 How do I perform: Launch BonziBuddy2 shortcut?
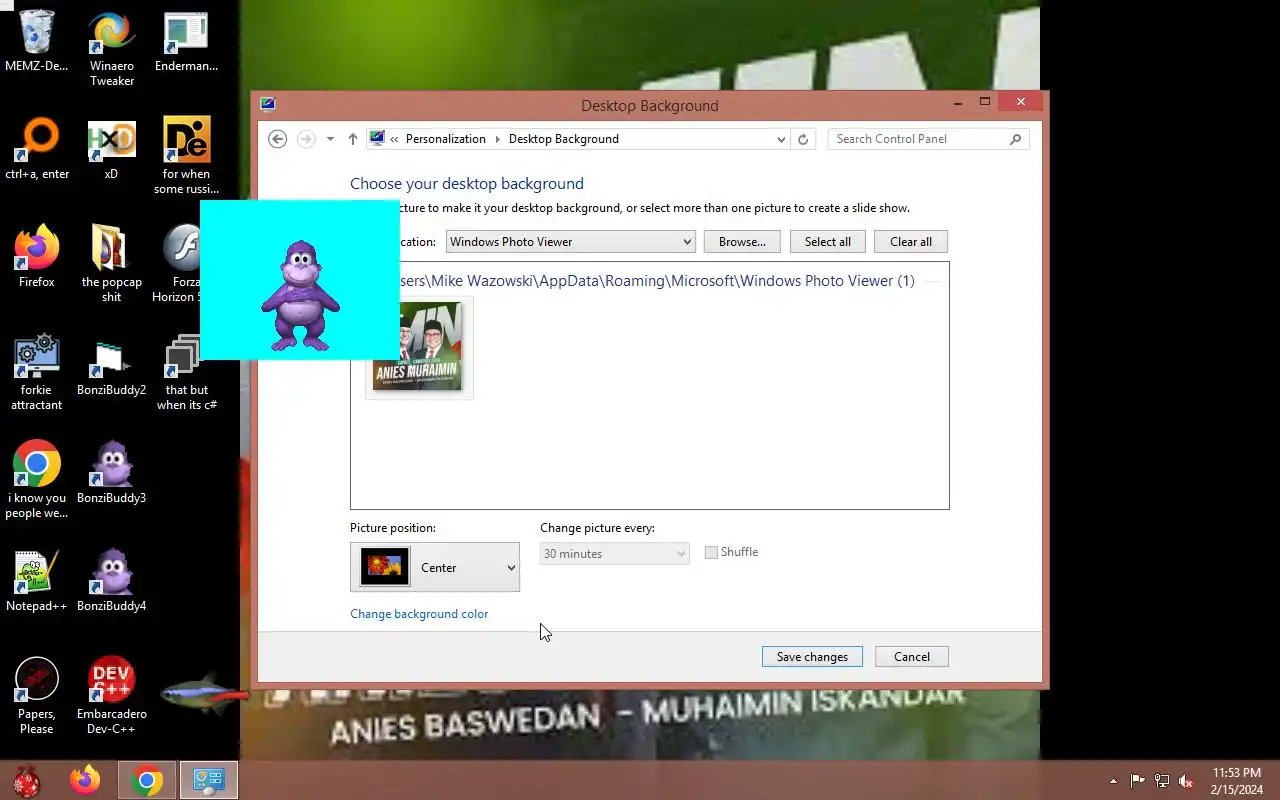click(112, 366)
